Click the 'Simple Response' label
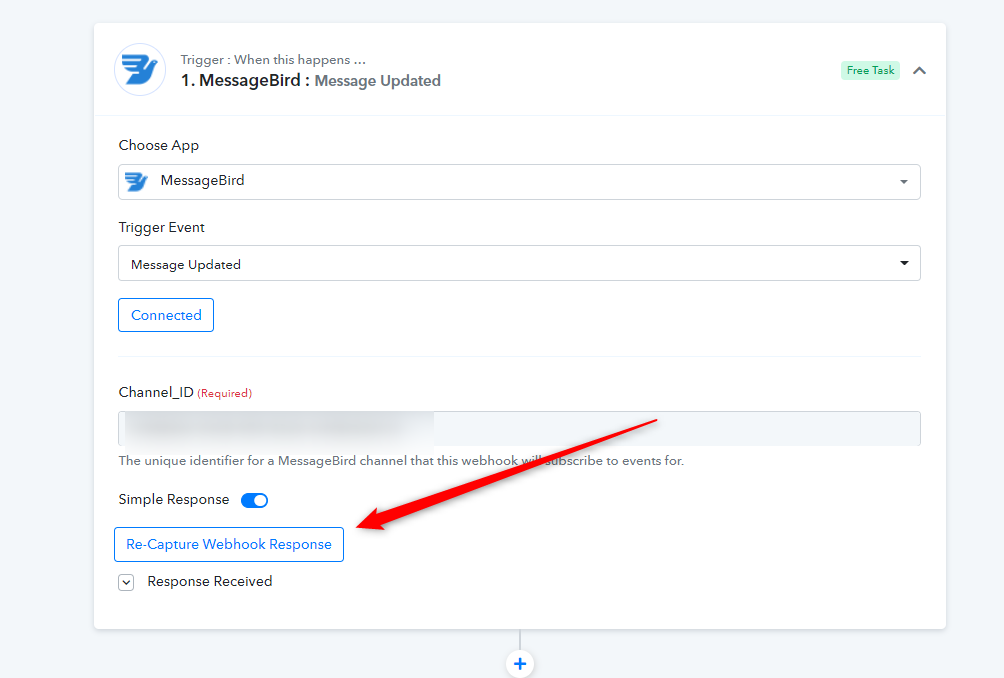1004x678 pixels. 174,499
